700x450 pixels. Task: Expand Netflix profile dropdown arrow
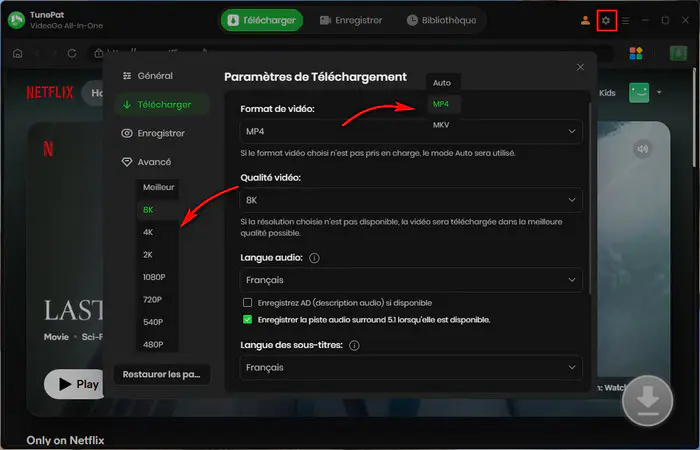coord(659,92)
